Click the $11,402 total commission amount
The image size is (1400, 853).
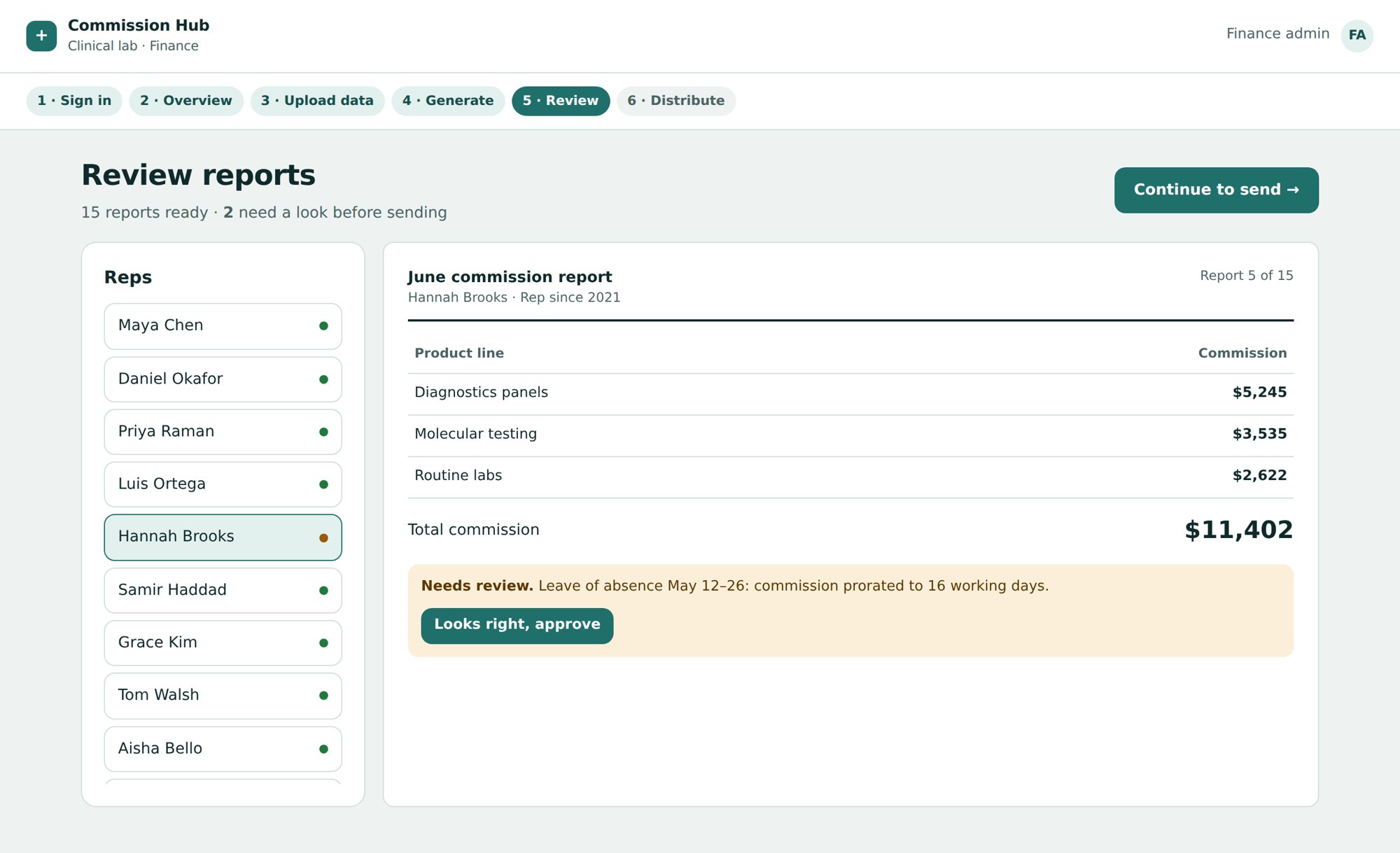tap(1238, 530)
